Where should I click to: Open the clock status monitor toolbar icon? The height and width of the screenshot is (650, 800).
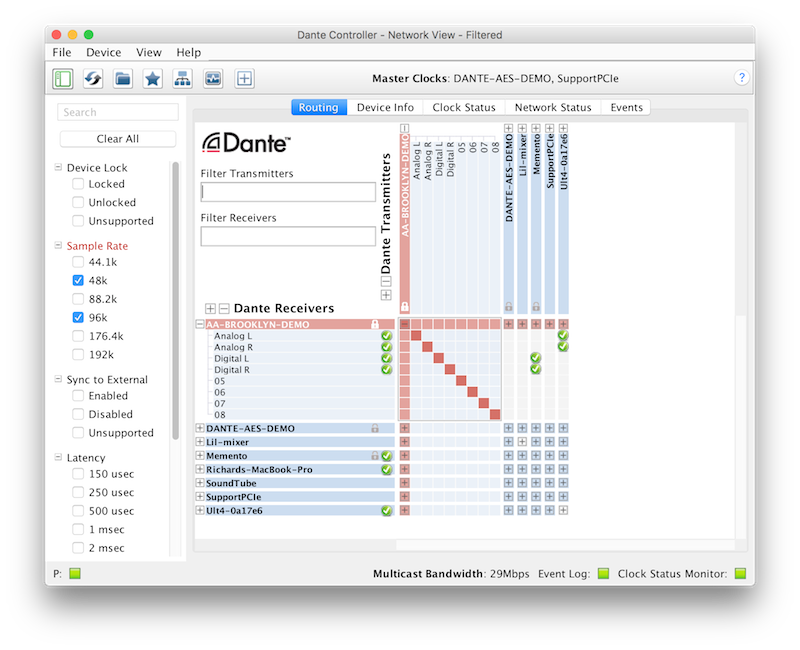tap(213, 79)
